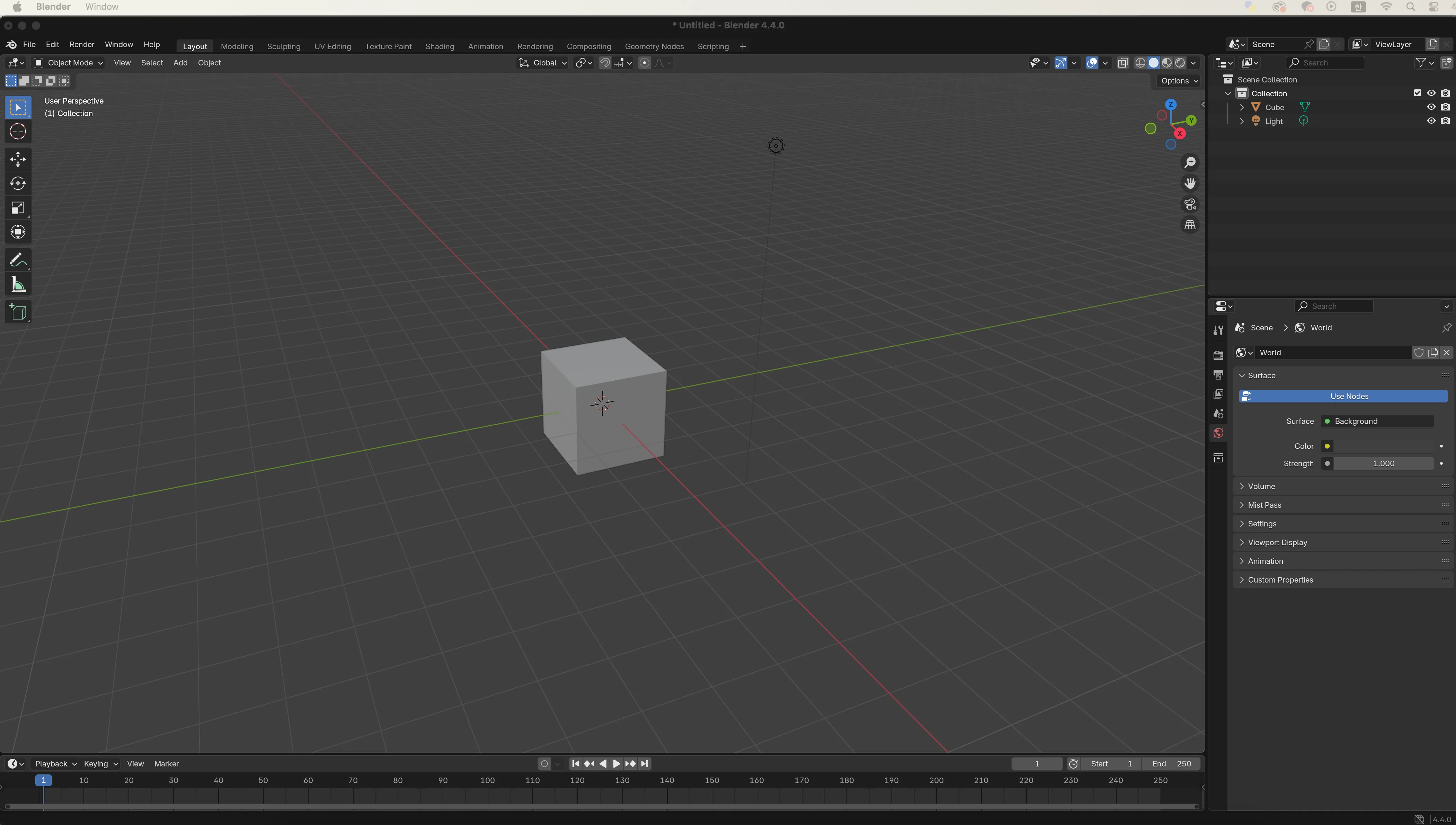The width and height of the screenshot is (1456, 825).
Task: Click the Strength value slider
Action: point(1384,463)
